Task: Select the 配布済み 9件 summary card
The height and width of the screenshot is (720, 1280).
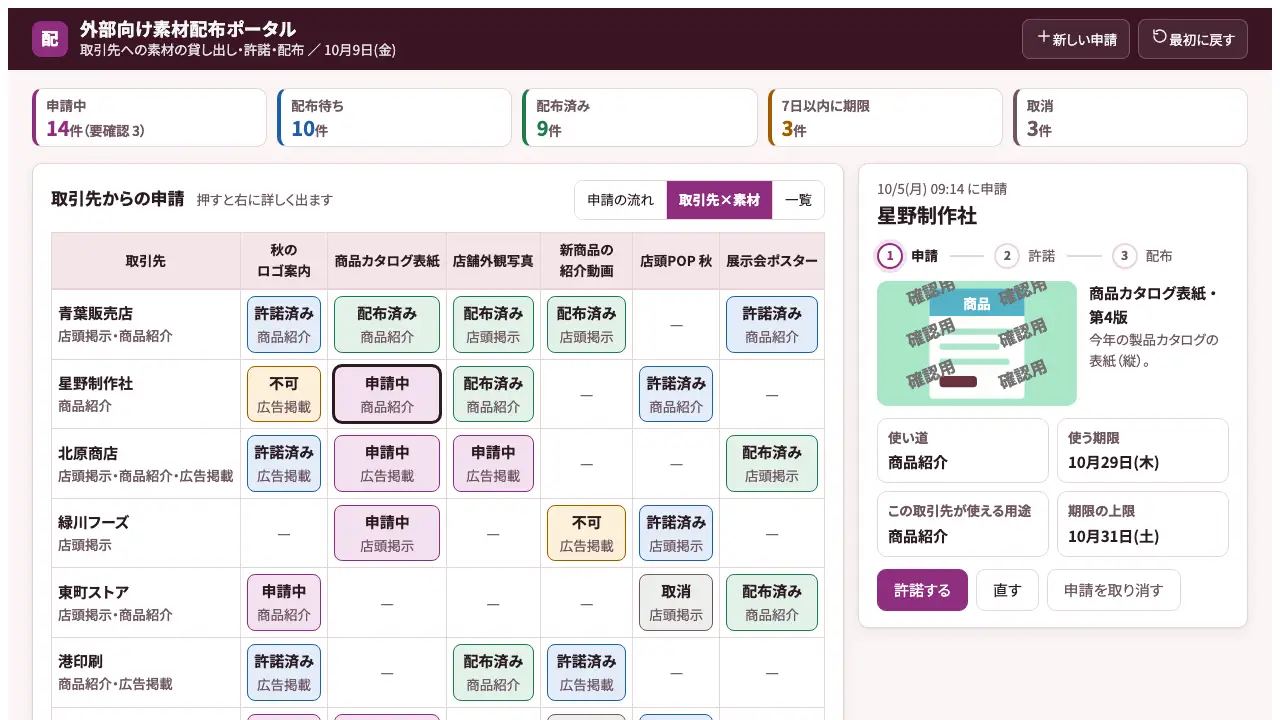Action: pyautogui.click(x=640, y=118)
